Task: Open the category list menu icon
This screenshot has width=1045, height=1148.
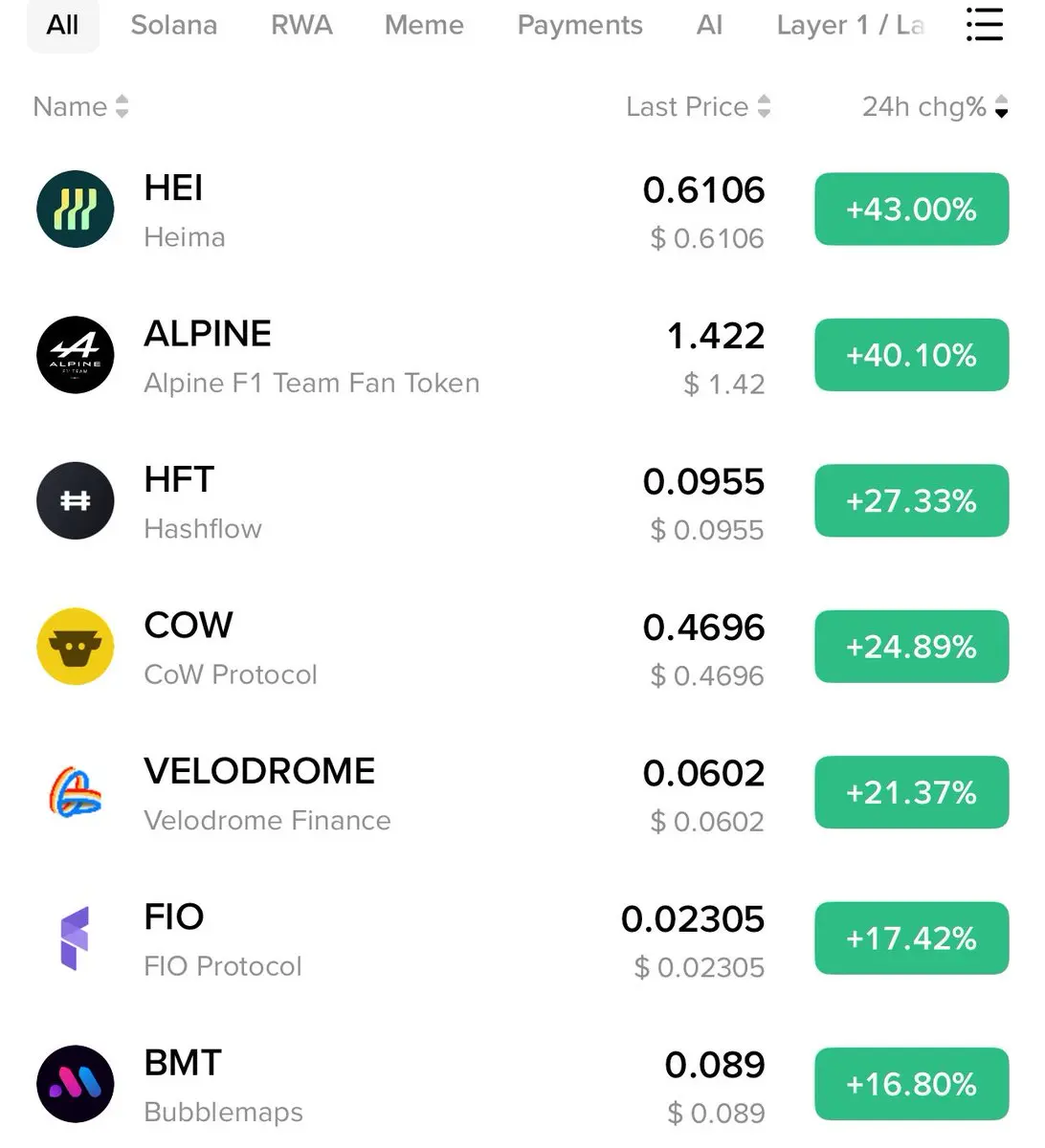Action: [x=984, y=25]
